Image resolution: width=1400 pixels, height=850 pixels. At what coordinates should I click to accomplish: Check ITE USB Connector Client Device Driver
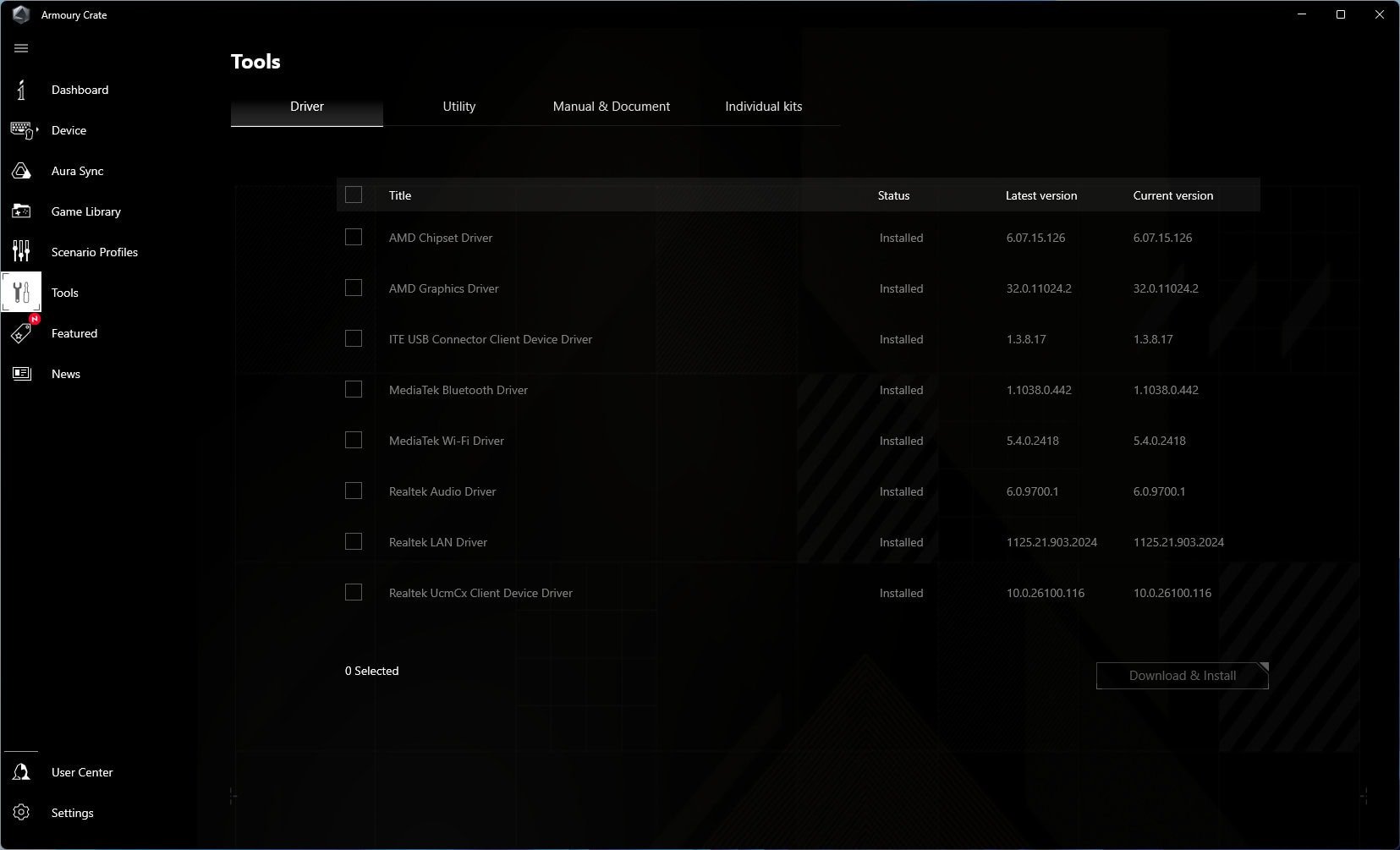click(x=354, y=338)
